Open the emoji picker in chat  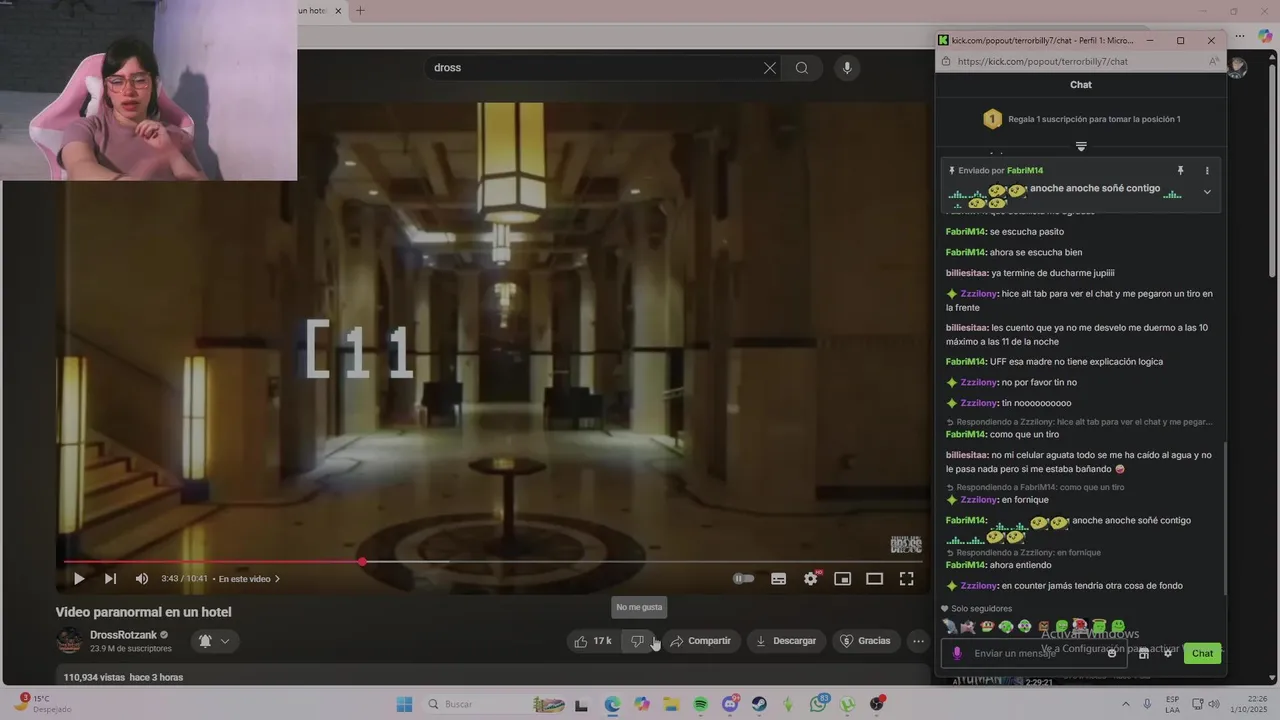pyautogui.click(x=1112, y=654)
